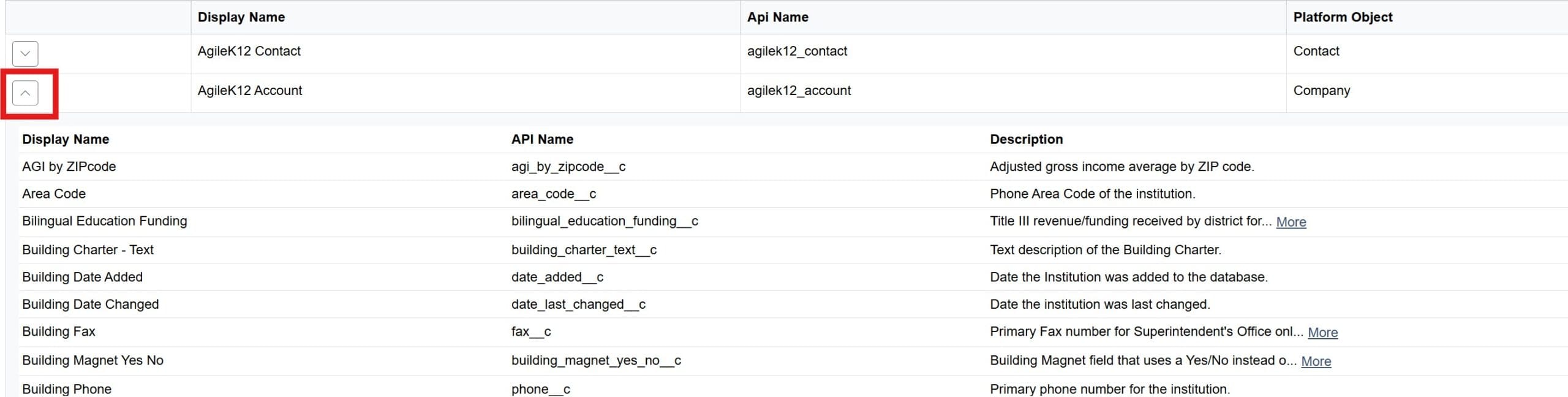
Task: Click the Title III revenue/funding description text
Action: pyautogui.click(x=1130, y=221)
